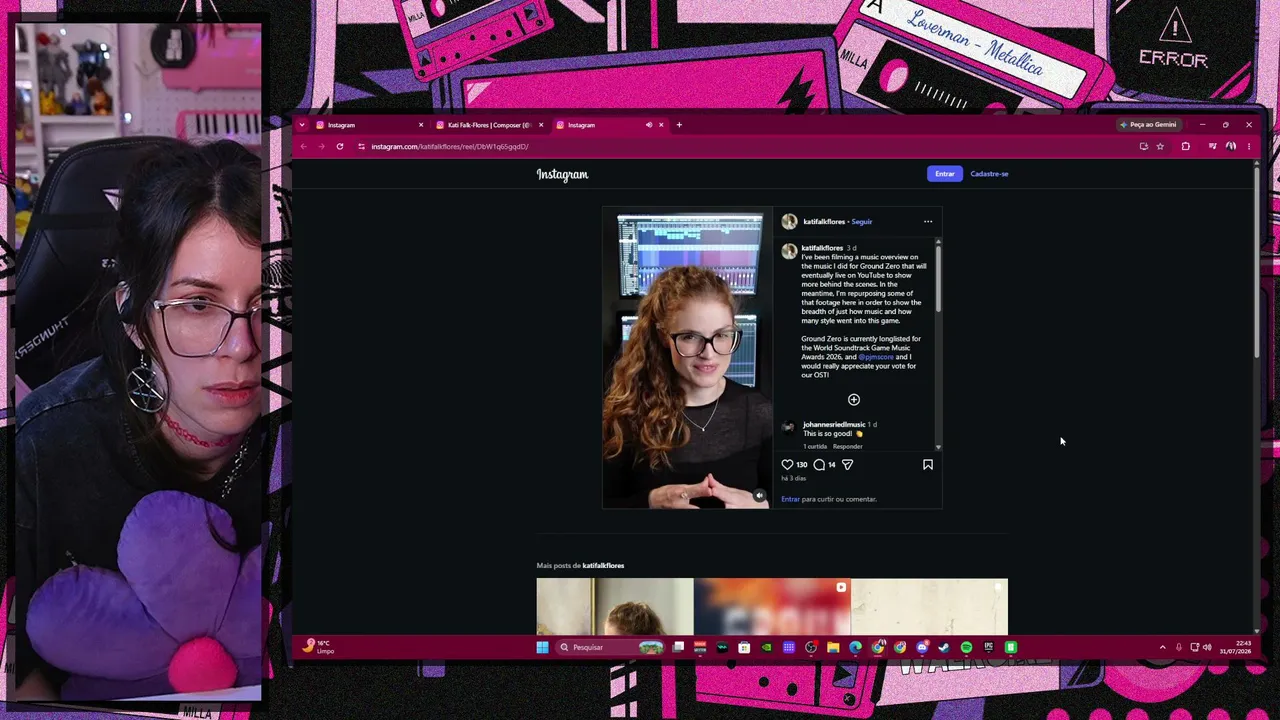
Task: Open Discord from the taskbar
Action: [x=922, y=647]
